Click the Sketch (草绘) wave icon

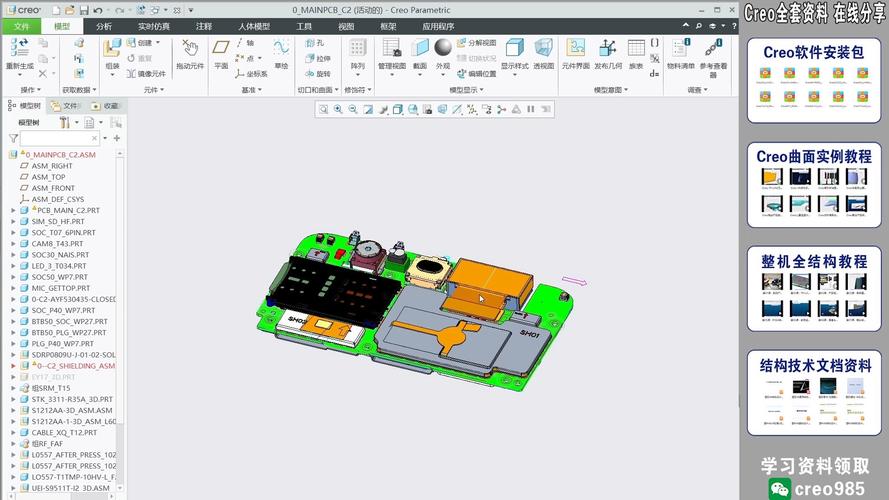[281, 48]
